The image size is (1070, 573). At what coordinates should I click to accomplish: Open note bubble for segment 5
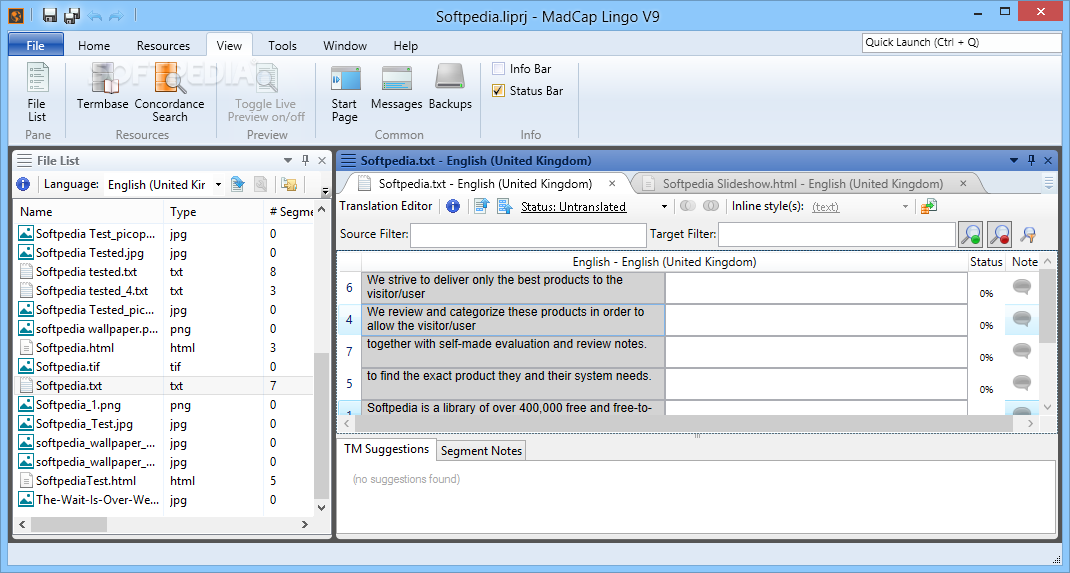(1022, 383)
